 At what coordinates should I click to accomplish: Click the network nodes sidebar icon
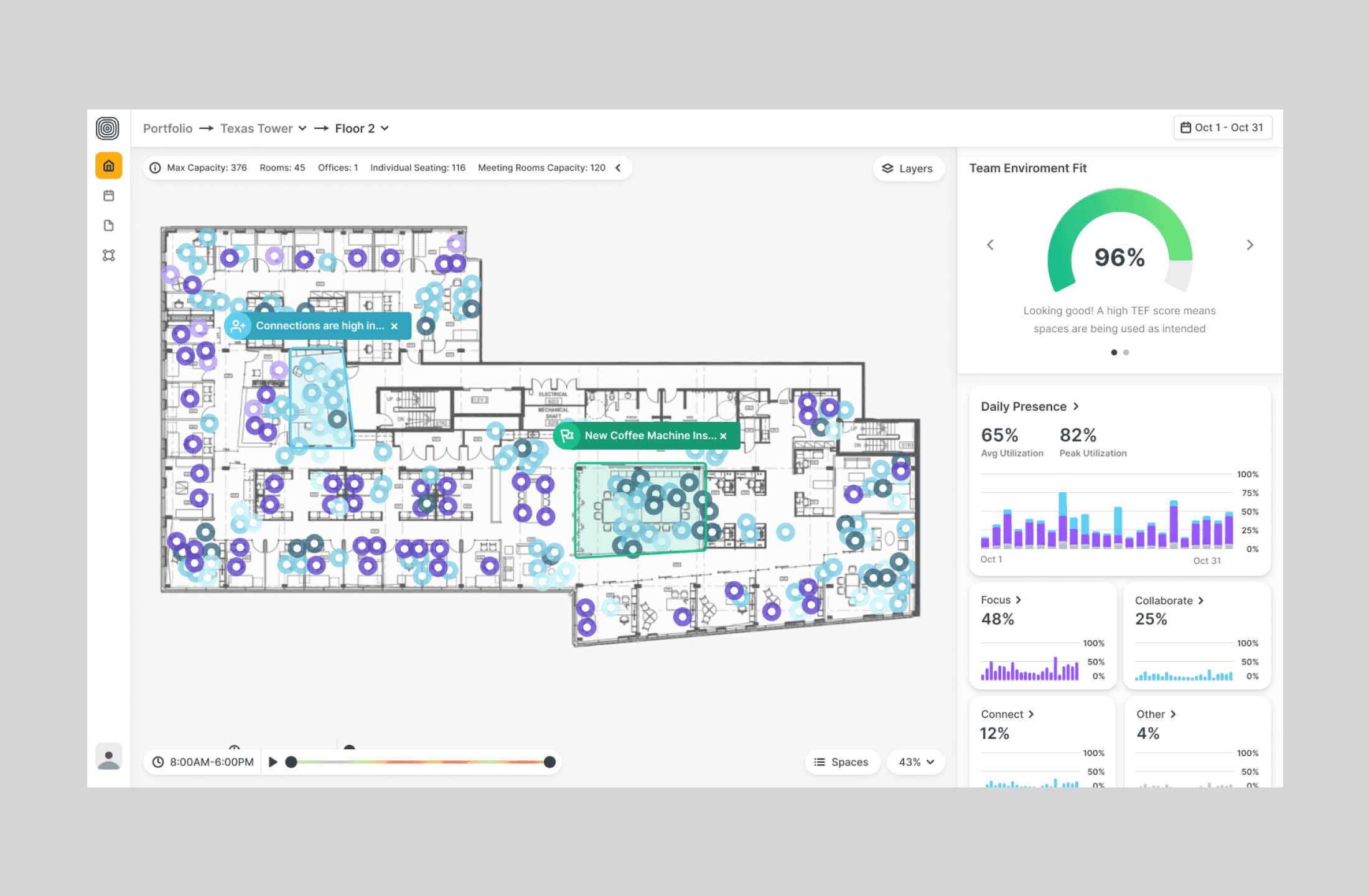click(x=108, y=255)
